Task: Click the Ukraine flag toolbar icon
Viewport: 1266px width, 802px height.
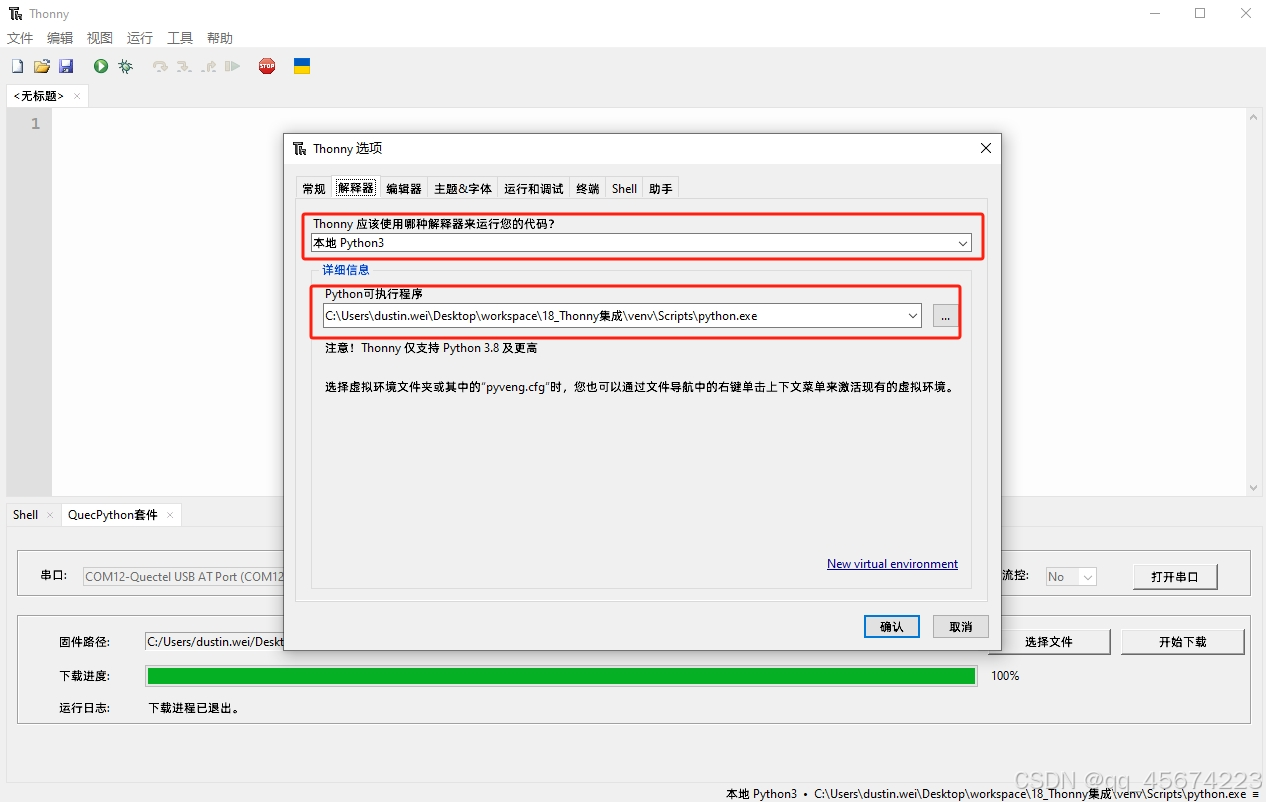Action: (301, 66)
